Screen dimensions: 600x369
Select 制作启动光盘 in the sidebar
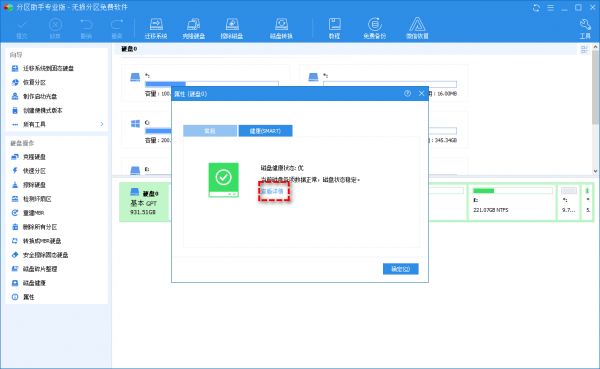[40, 96]
